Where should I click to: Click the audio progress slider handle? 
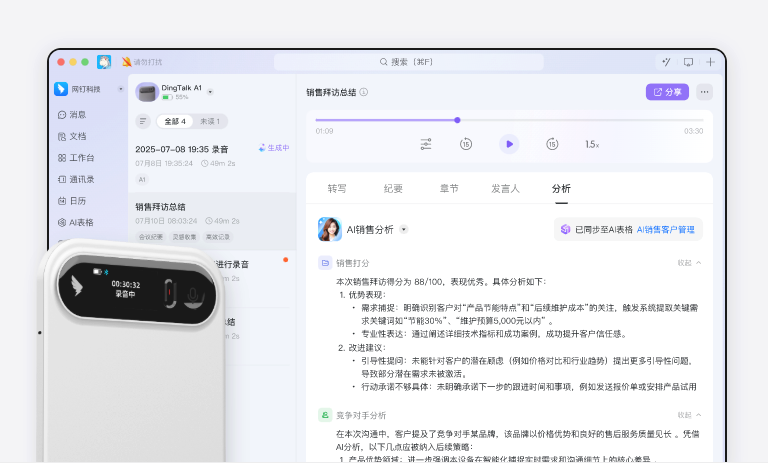point(457,120)
